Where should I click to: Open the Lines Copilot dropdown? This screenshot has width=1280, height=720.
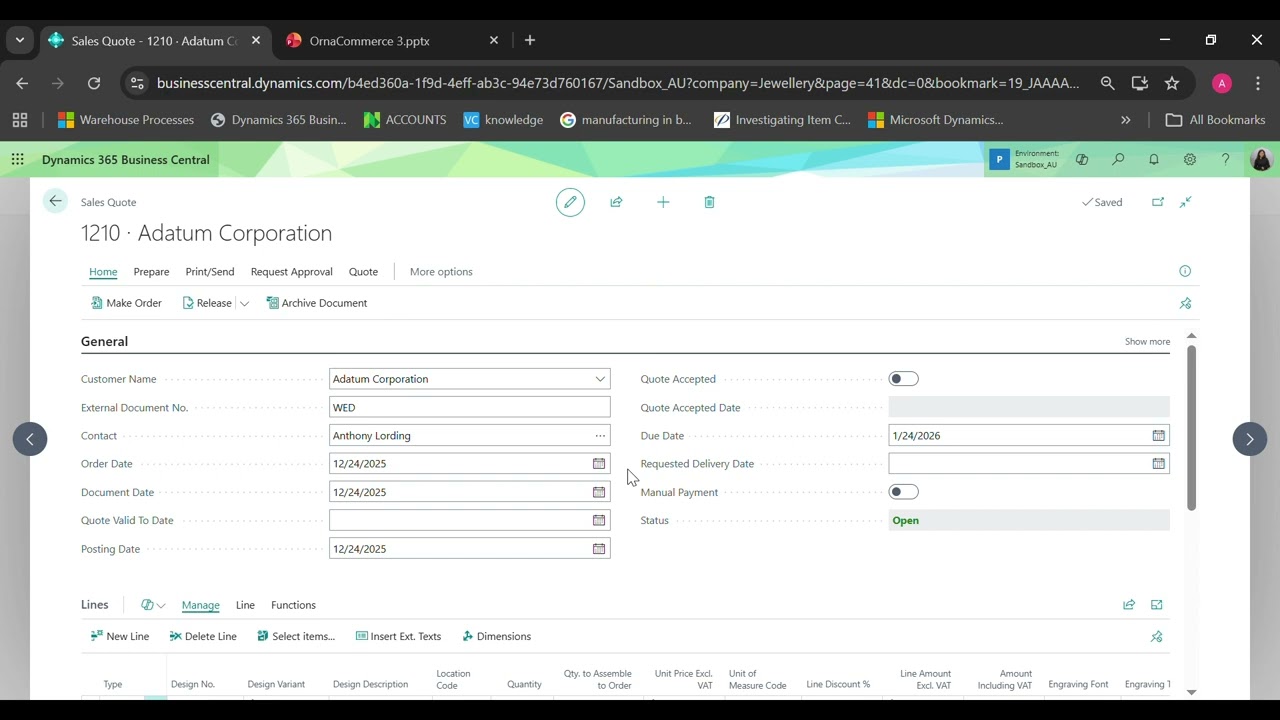[153, 605]
